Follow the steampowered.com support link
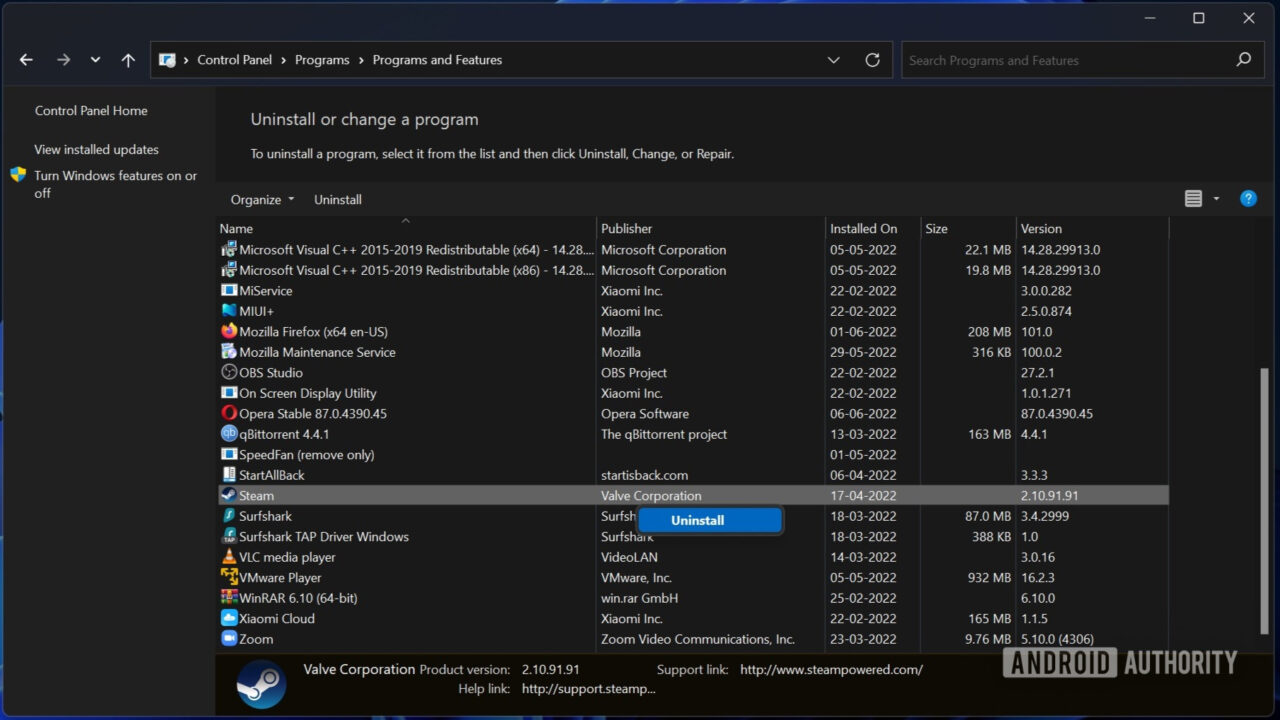Screen dimensions: 1280x720 click(830, 669)
